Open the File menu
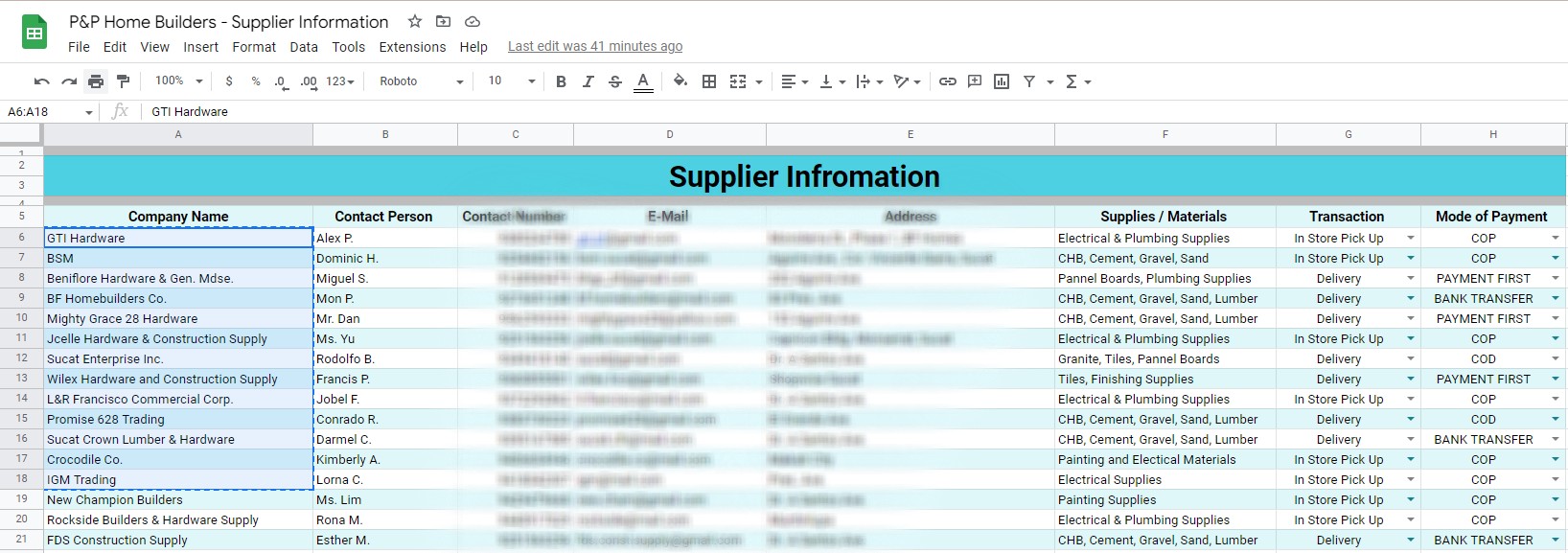This screenshot has width=1568, height=553. [x=79, y=47]
